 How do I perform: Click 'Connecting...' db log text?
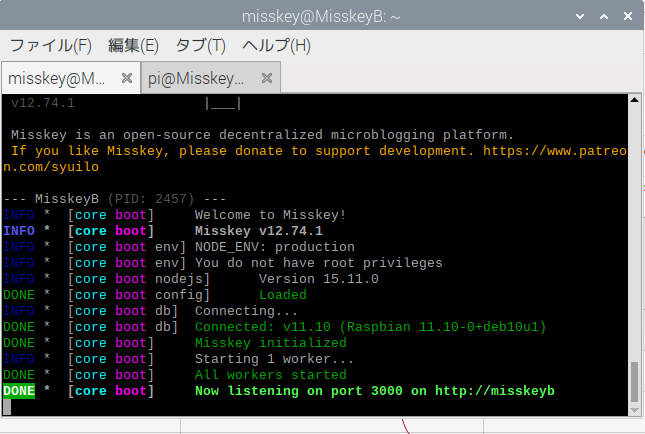246,311
